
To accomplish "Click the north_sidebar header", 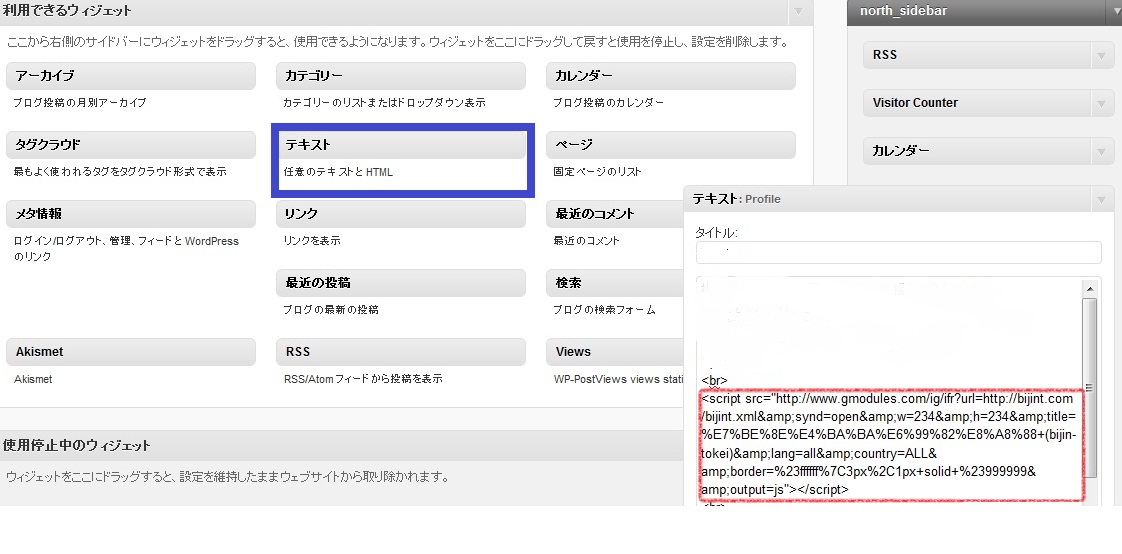I will pyautogui.click(x=984, y=11).
